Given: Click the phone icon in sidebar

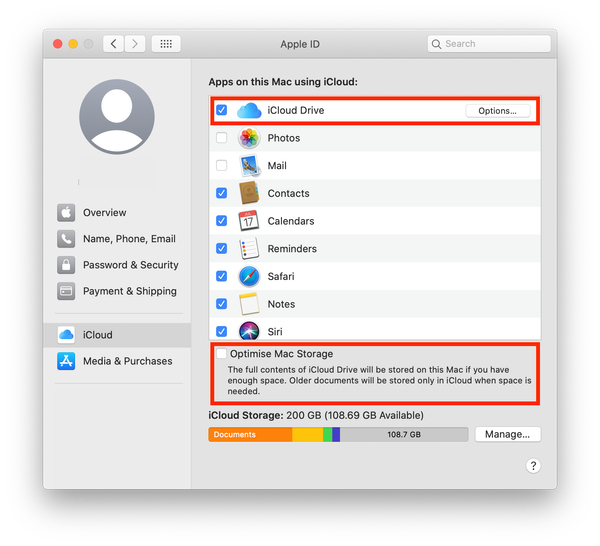Looking at the screenshot, I should click(66, 239).
